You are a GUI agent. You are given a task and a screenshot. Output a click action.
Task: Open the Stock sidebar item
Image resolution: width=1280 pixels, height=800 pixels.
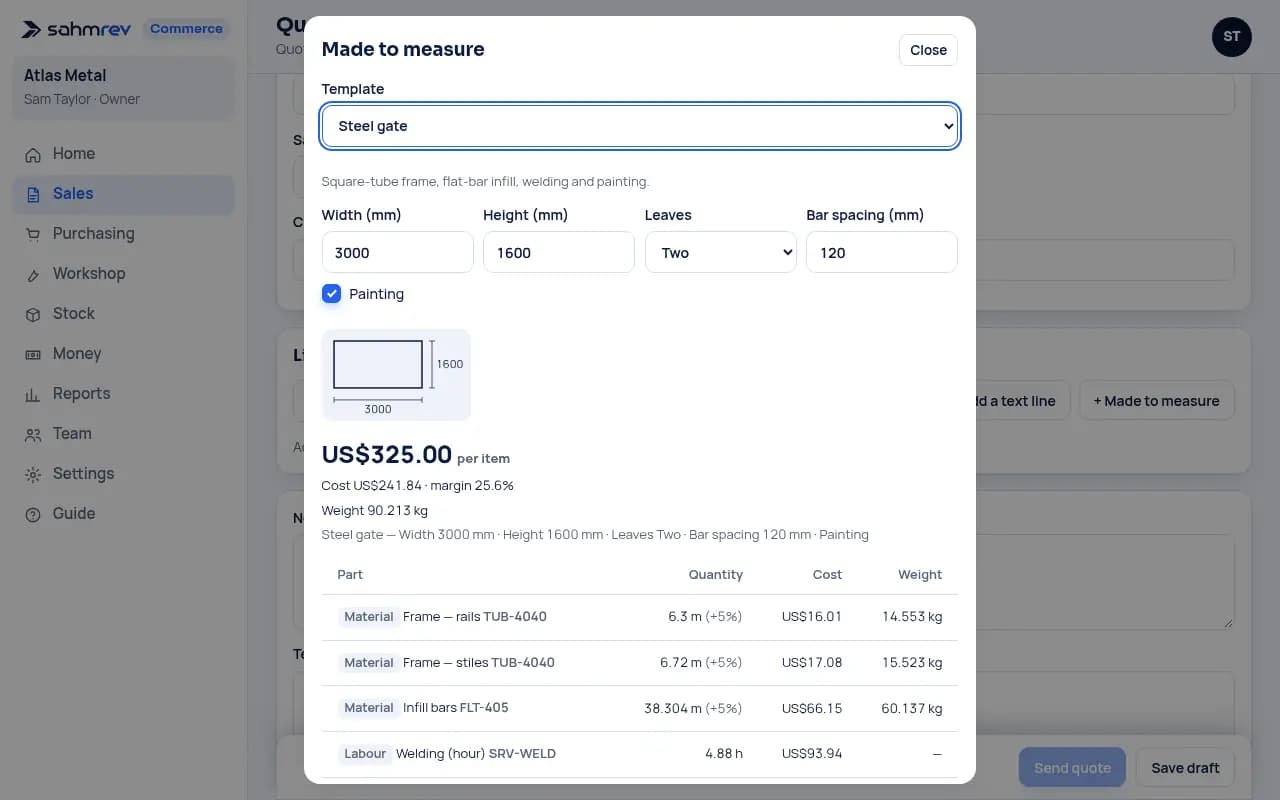pos(123,314)
